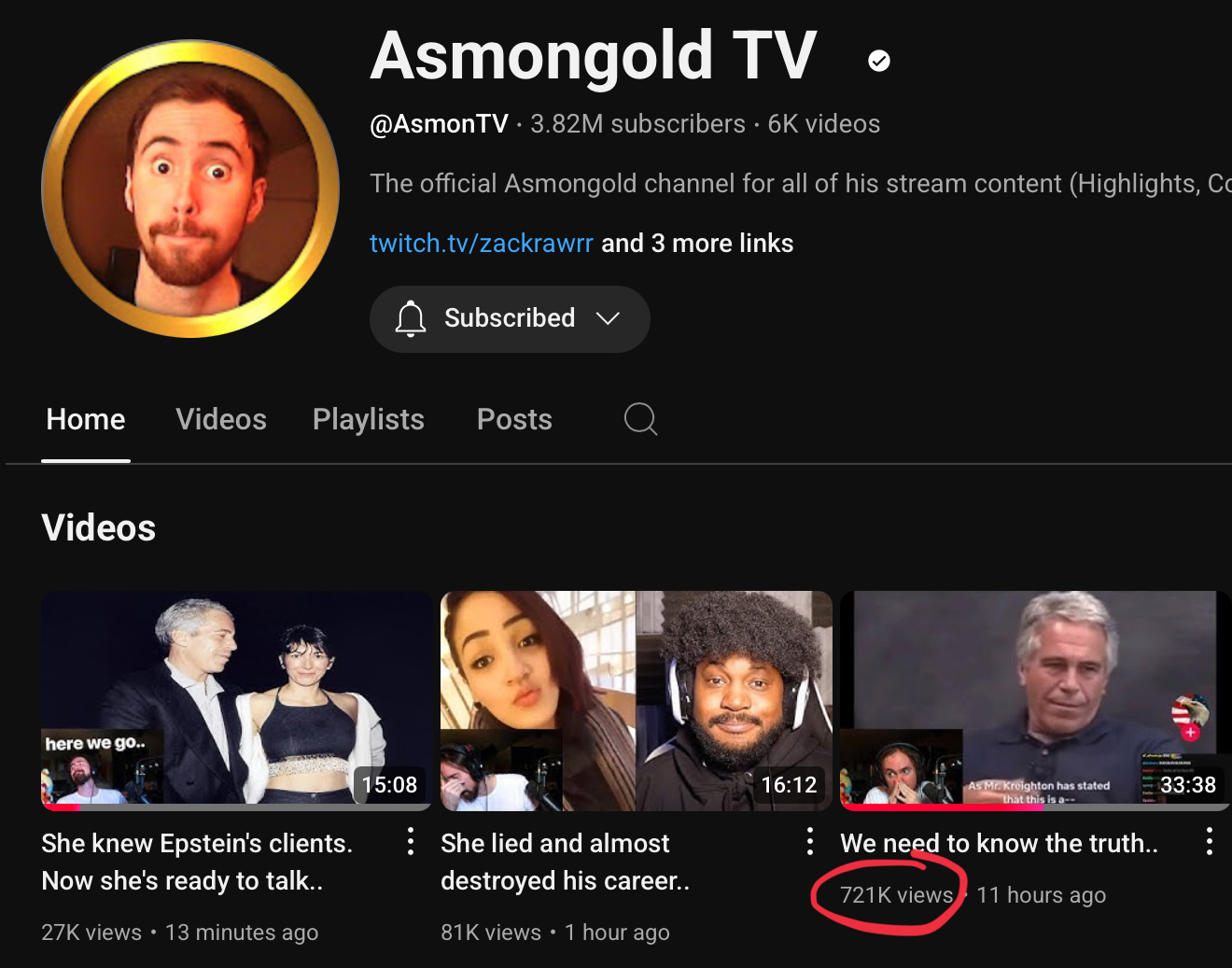This screenshot has height=968, width=1232.
Task: Click the 16:12 video thumbnail
Action: pyautogui.click(x=637, y=700)
